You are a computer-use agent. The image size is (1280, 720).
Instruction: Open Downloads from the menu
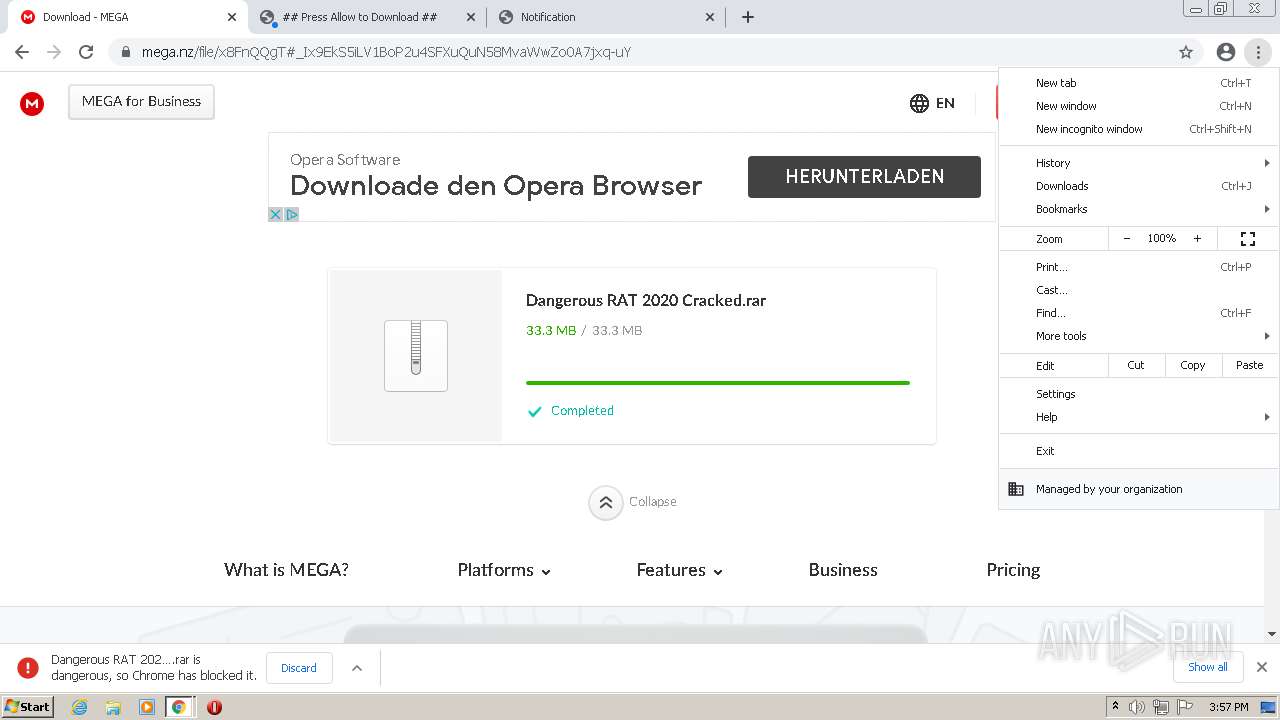click(1139, 186)
